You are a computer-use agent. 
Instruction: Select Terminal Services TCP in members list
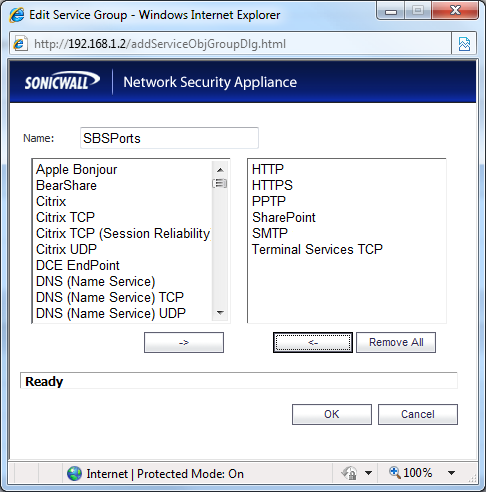(317, 249)
